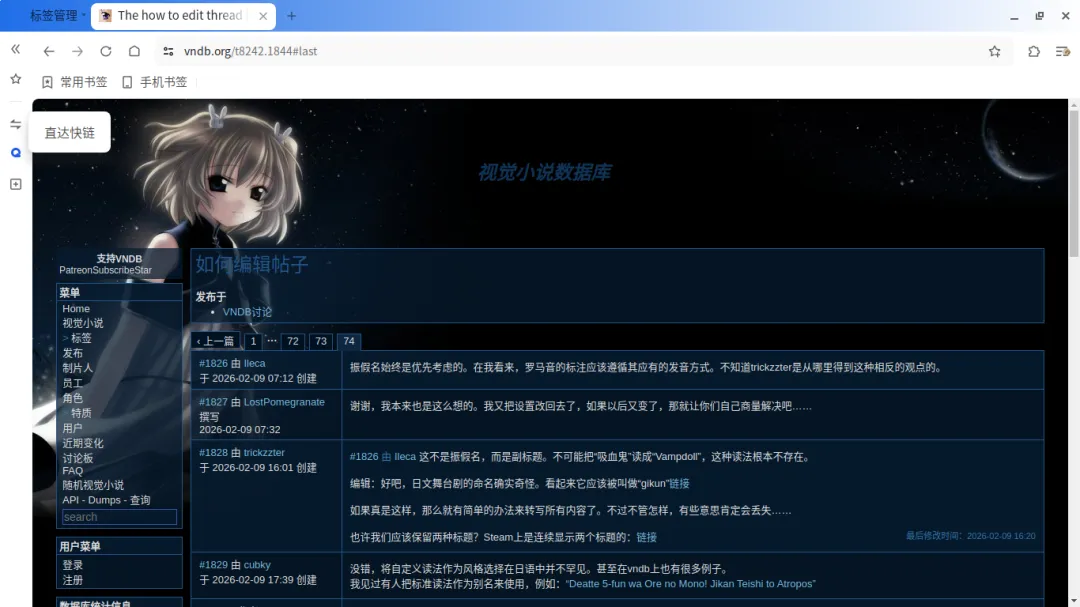This screenshot has height=607, width=1080.
Task: Click the sidebar switch arrows icon
Action: click(x=16, y=125)
